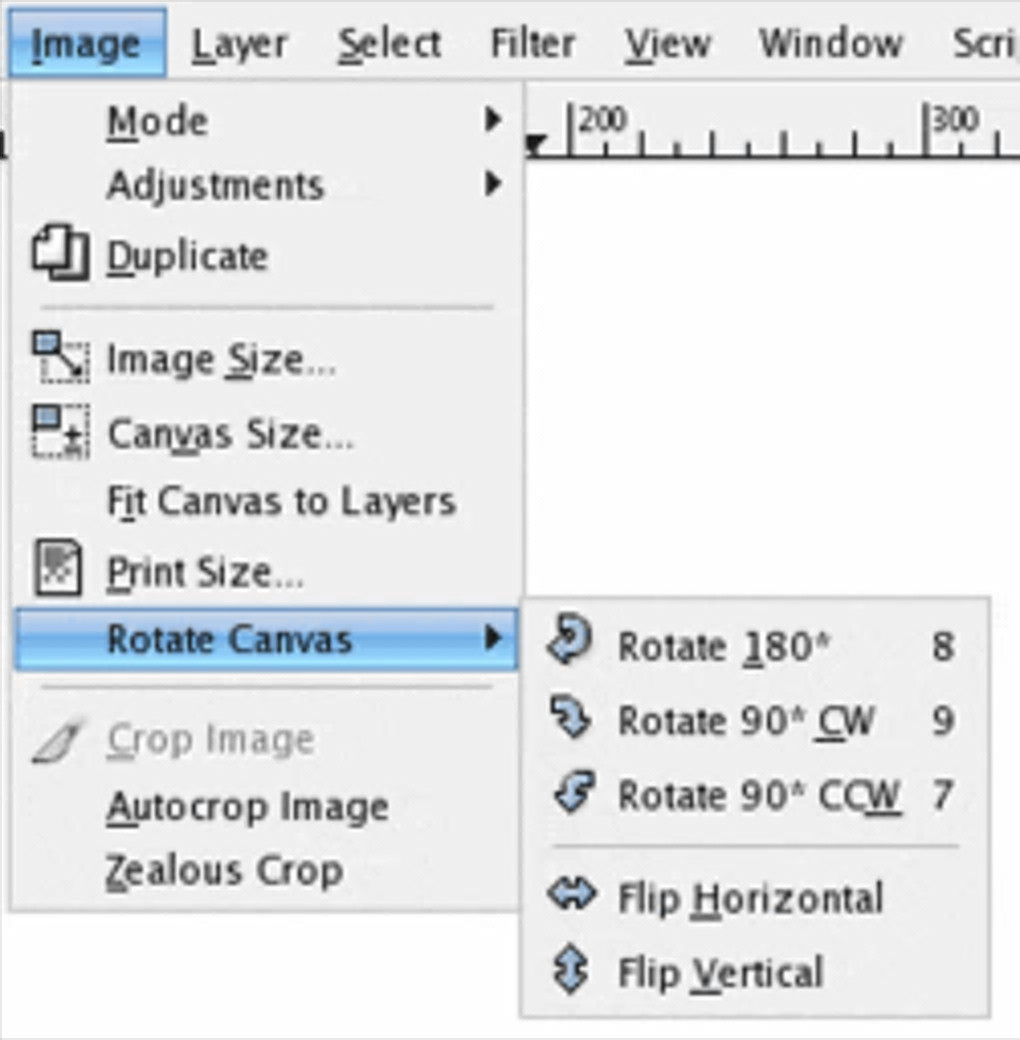Click the Rotate Canvas submenu arrow
Image resolution: width=1020 pixels, height=1040 pixels.
coord(492,638)
